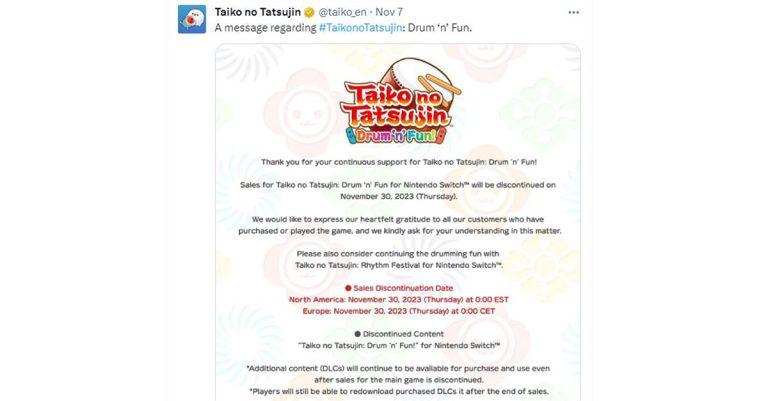
Task: Click the Rhythm Festival for Nintendo Switch line
Action: click(399, 265)
